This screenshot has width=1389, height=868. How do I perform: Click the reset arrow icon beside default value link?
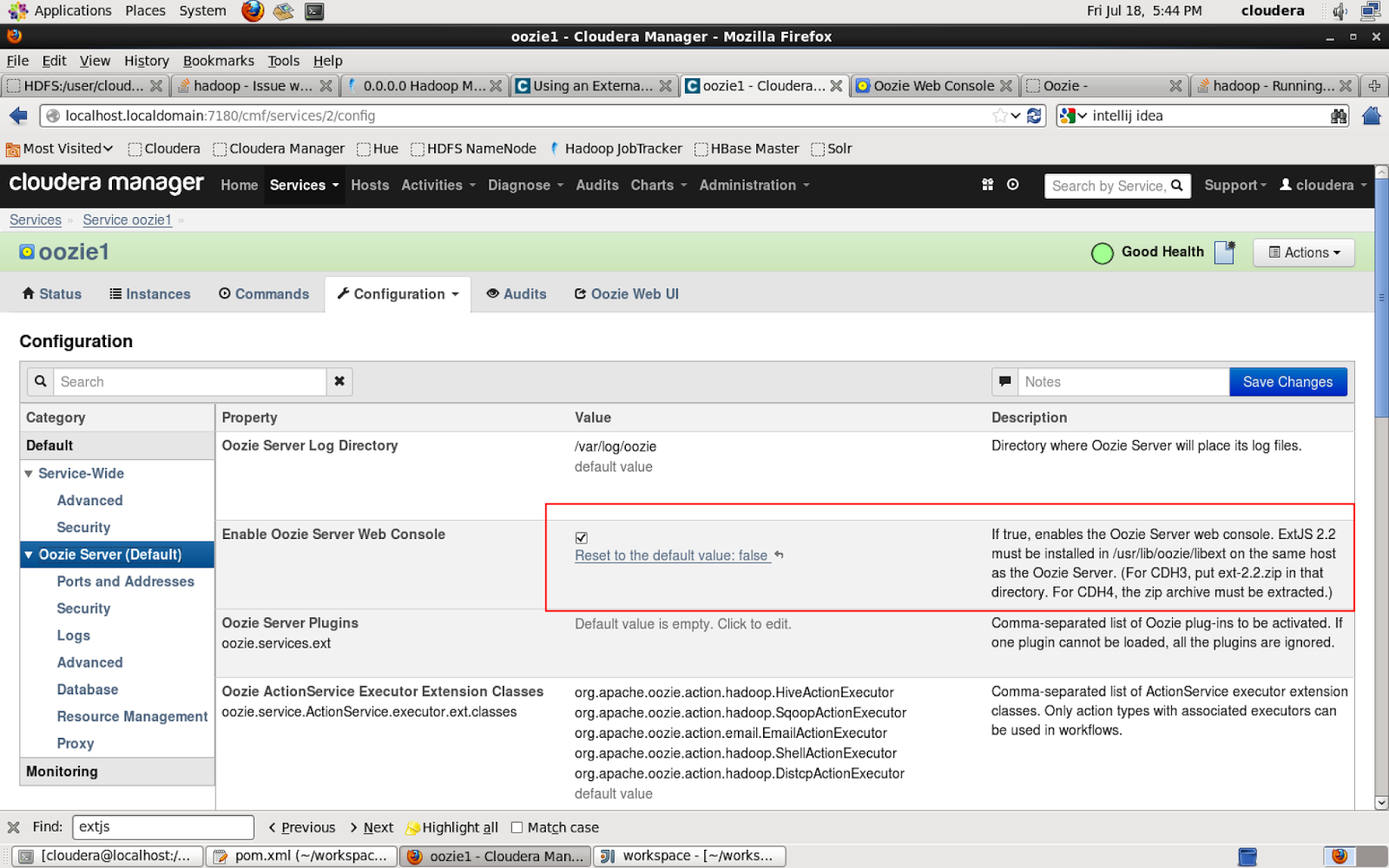click(779, 555)
